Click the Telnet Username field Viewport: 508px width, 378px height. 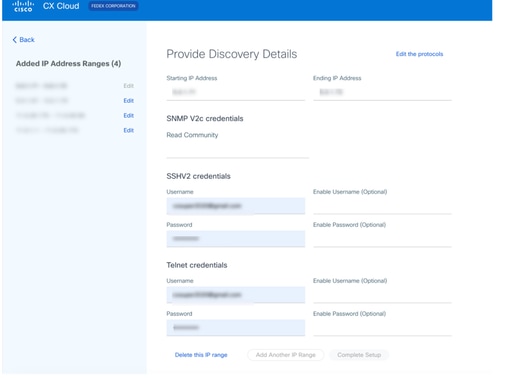236,295
